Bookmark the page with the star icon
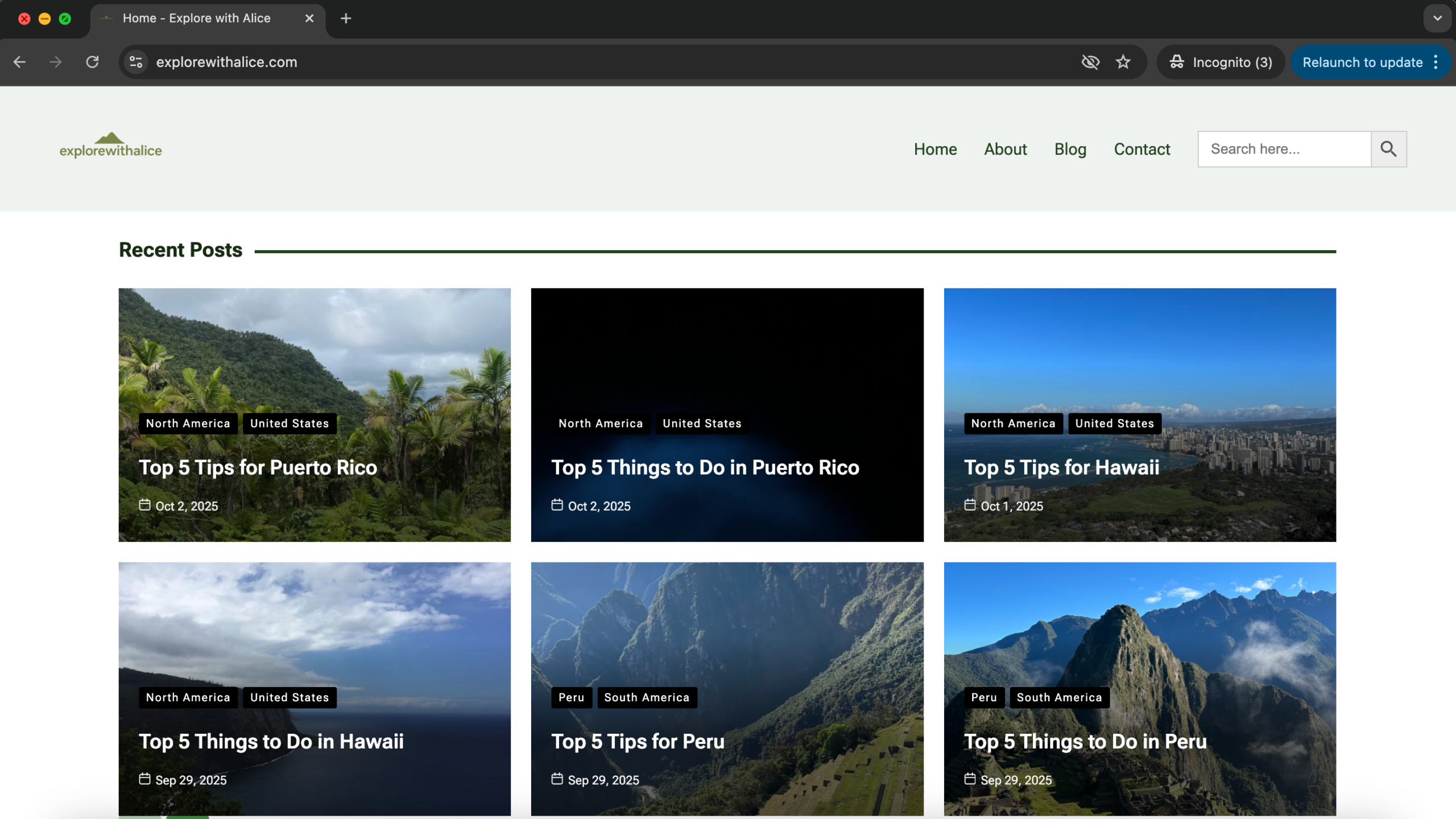Screen dimensions: 1456x819 coord(1123,62)
